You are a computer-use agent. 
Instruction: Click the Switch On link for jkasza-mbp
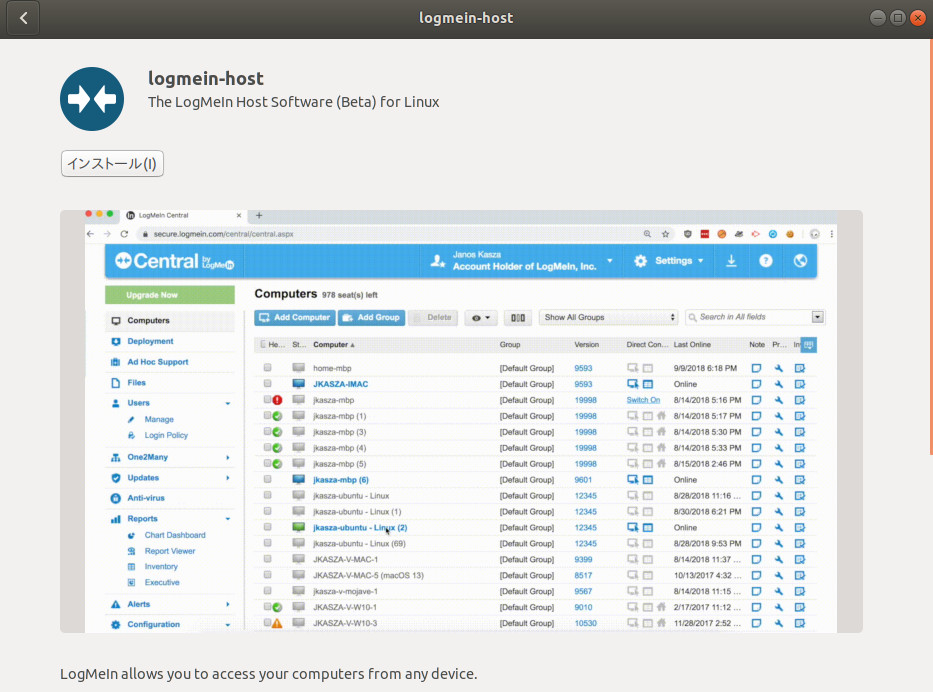pyautogui.click(x=641, y=400)
